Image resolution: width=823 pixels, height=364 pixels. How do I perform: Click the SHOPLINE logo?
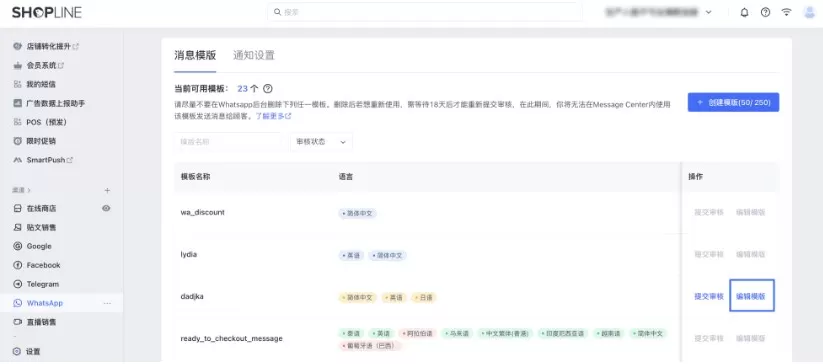click(47, 13)
